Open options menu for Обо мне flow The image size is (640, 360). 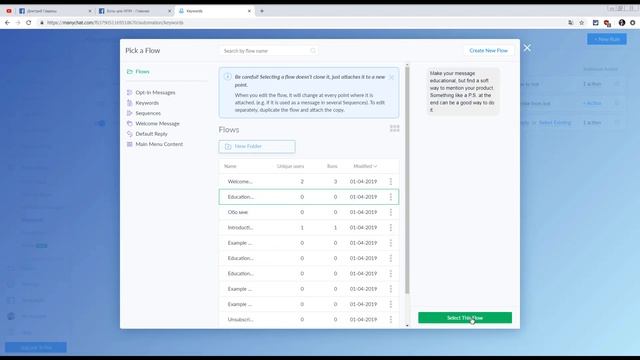391,212
